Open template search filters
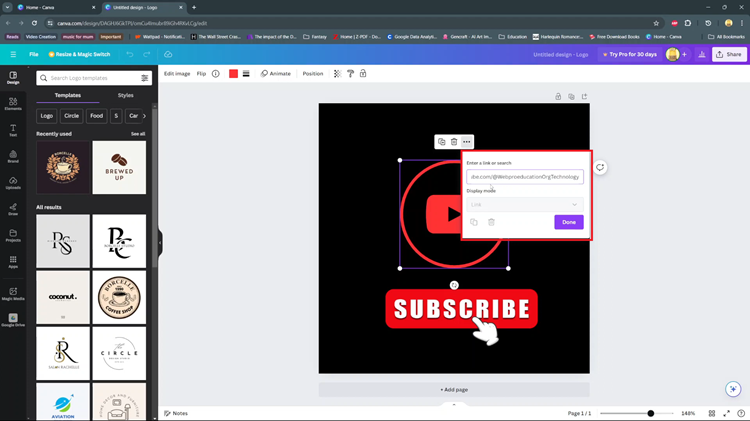Image resolution: width=750 pixels, height=421 pixels. click(x=144, y=78)
